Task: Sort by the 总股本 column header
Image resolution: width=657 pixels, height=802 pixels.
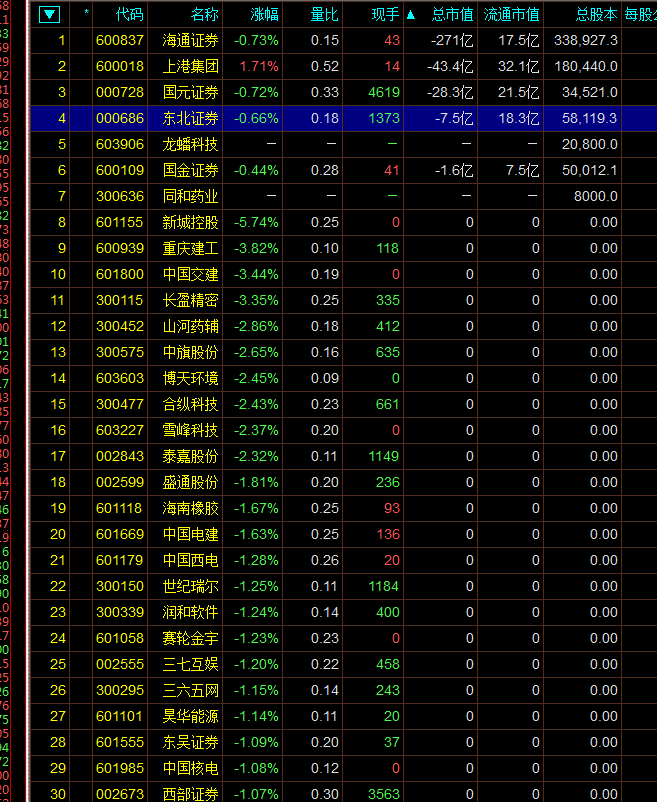Action: pos(597,14)
